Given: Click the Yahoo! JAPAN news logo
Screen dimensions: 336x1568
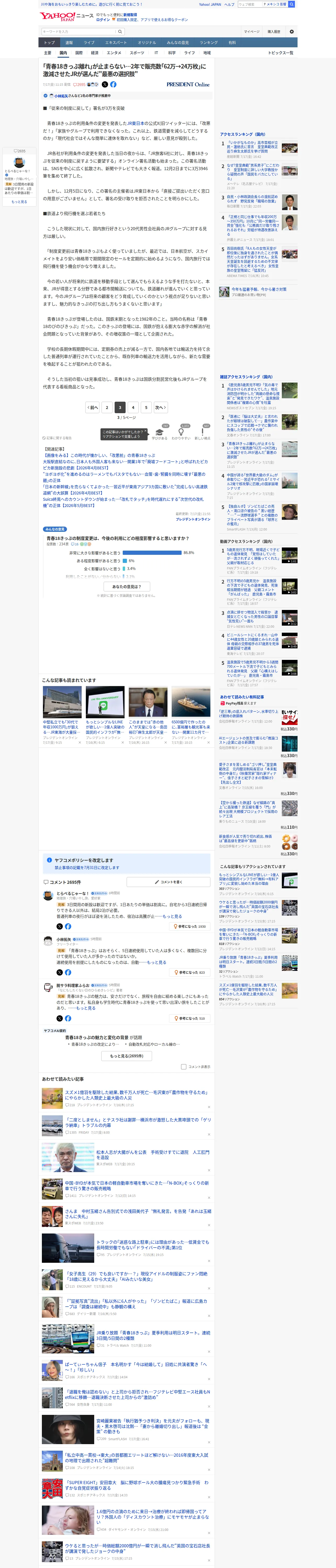Looking at the screenshot, I should [x=67, y=17].
